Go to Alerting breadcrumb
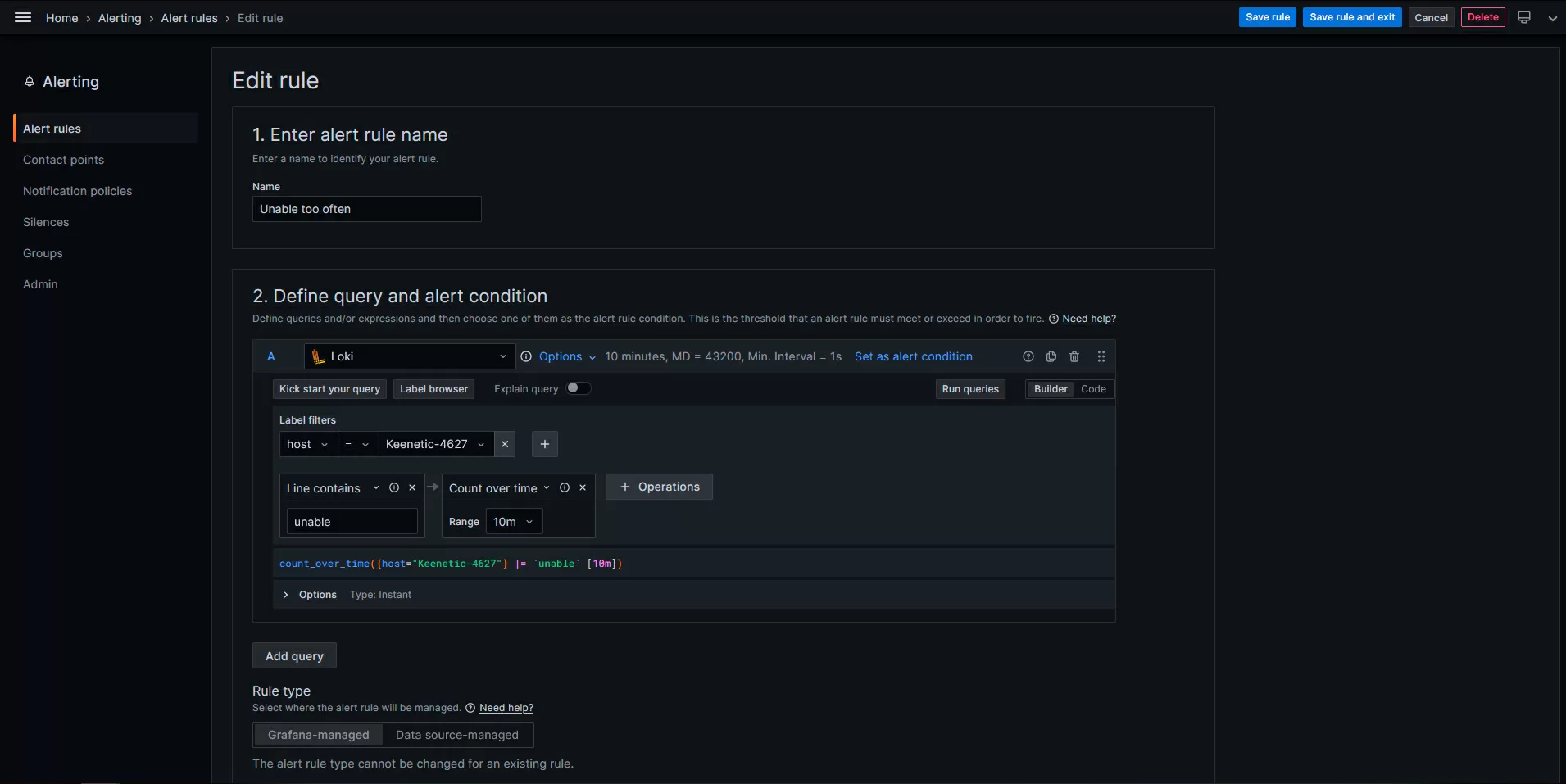This screenshot has height=784, width=1566. (x=120, y=18)
